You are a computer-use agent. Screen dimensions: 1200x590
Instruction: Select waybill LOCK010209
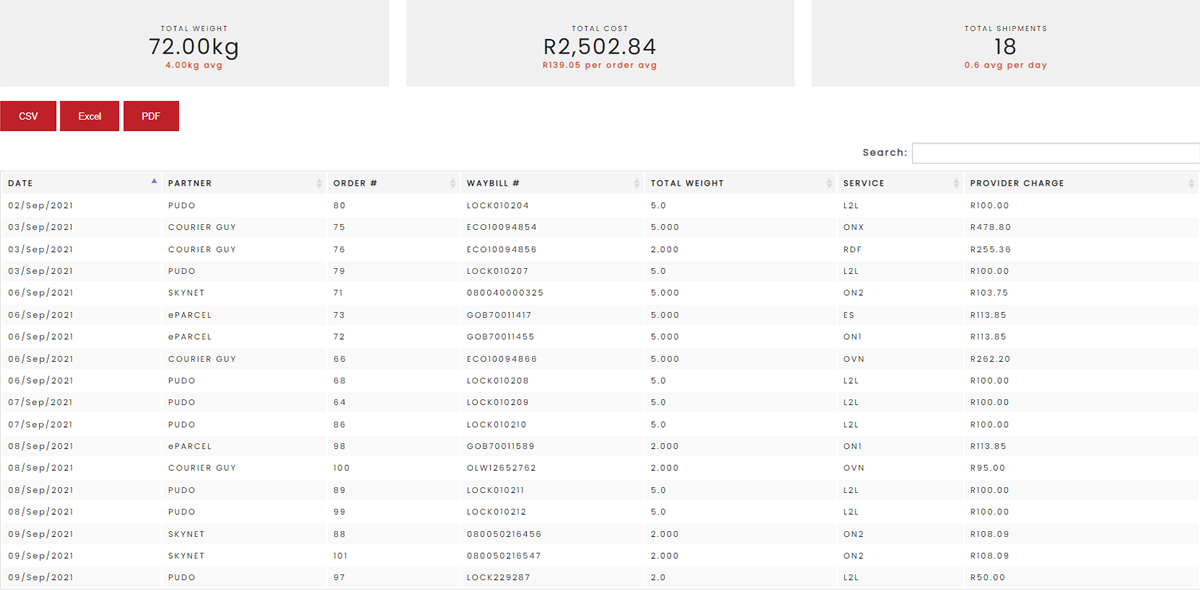498,402
